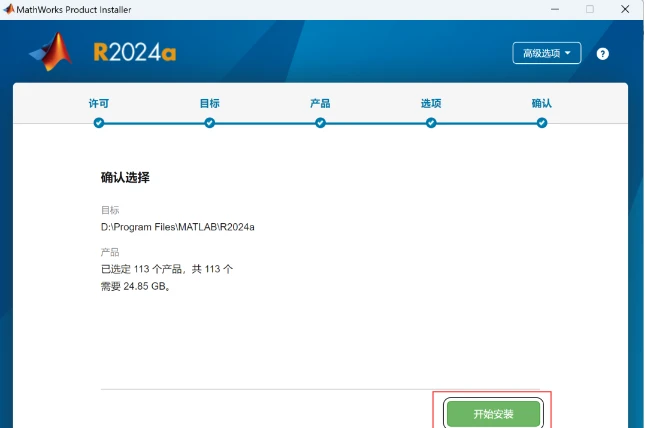646x428 pixels.
Task: Click the checkmark circle under 确认
Action: tap(542, 123)
